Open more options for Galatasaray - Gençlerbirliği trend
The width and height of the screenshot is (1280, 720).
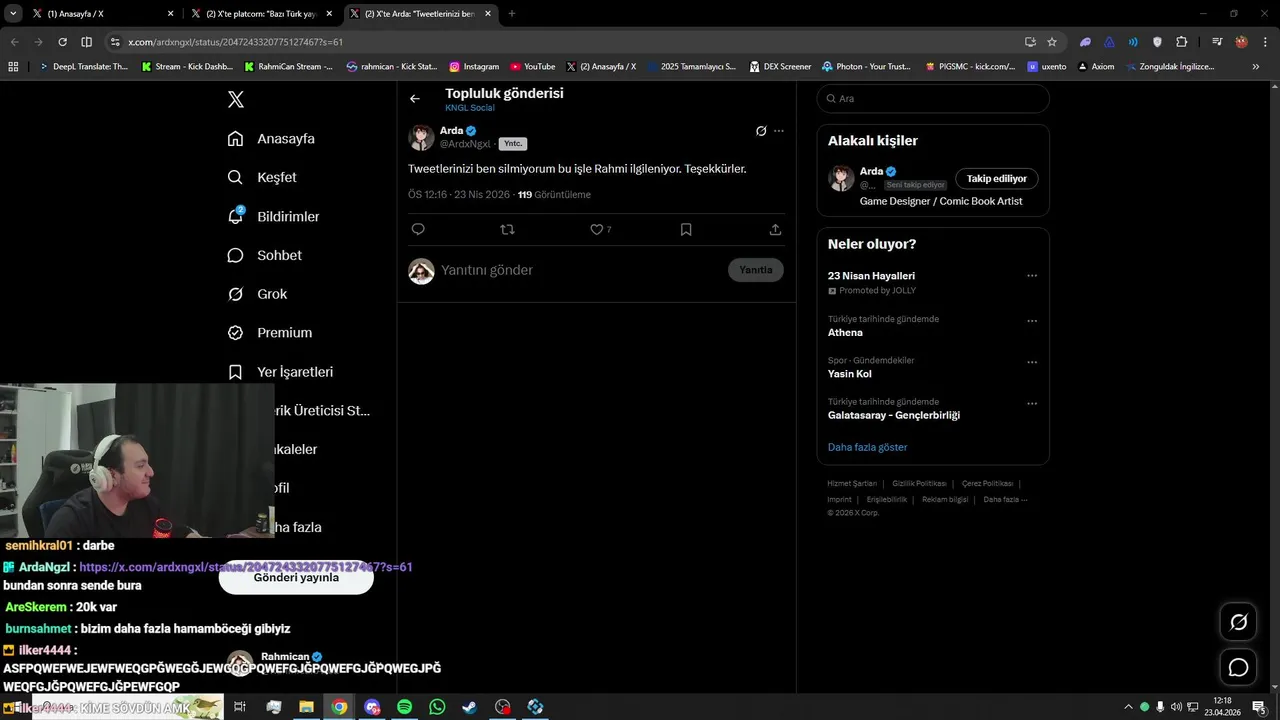(1032, 404)
